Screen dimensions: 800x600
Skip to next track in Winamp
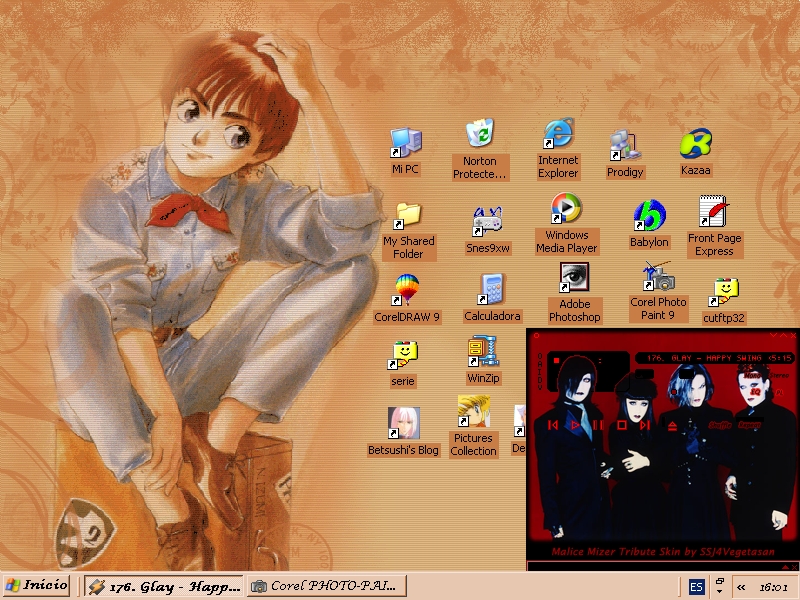click(645, 425)
